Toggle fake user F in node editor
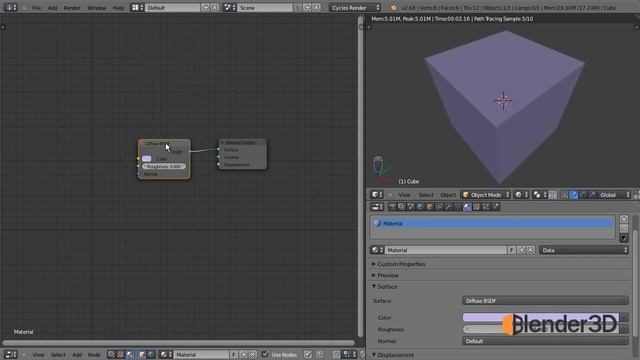This screenshot has height=360, width=640. pyautogui.click(x=234, y=355)
